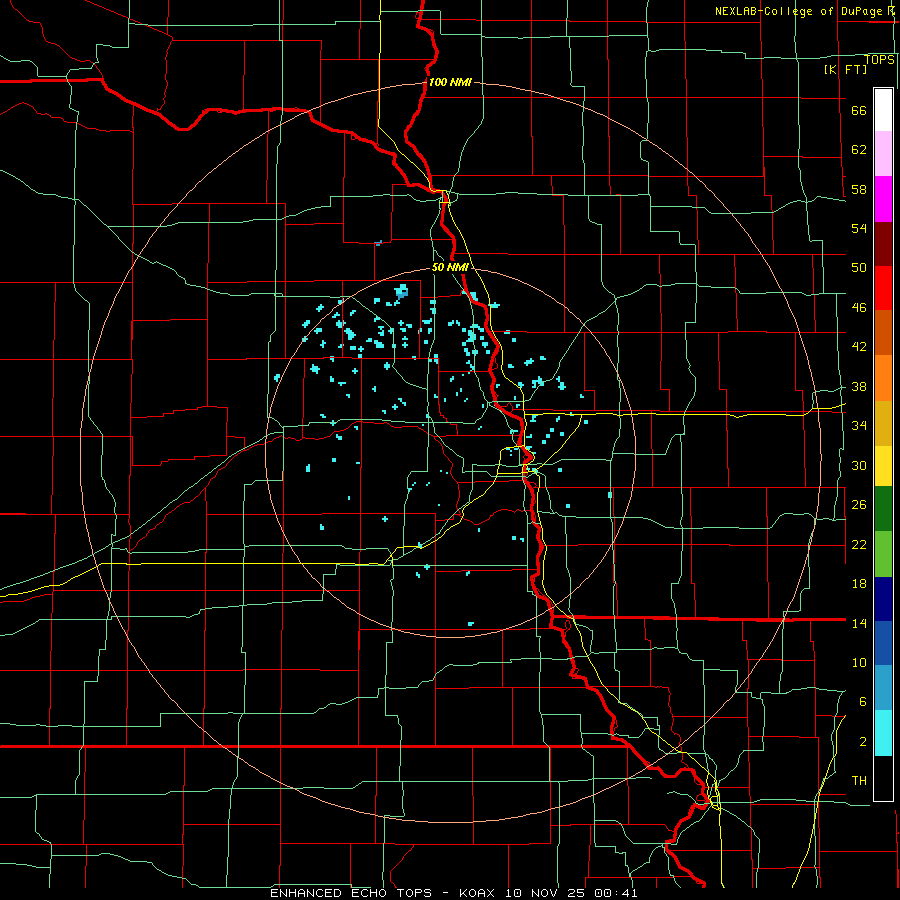Click the legend value "54"
This screenshot has height=900, width=900.
[x=859, y=228]
